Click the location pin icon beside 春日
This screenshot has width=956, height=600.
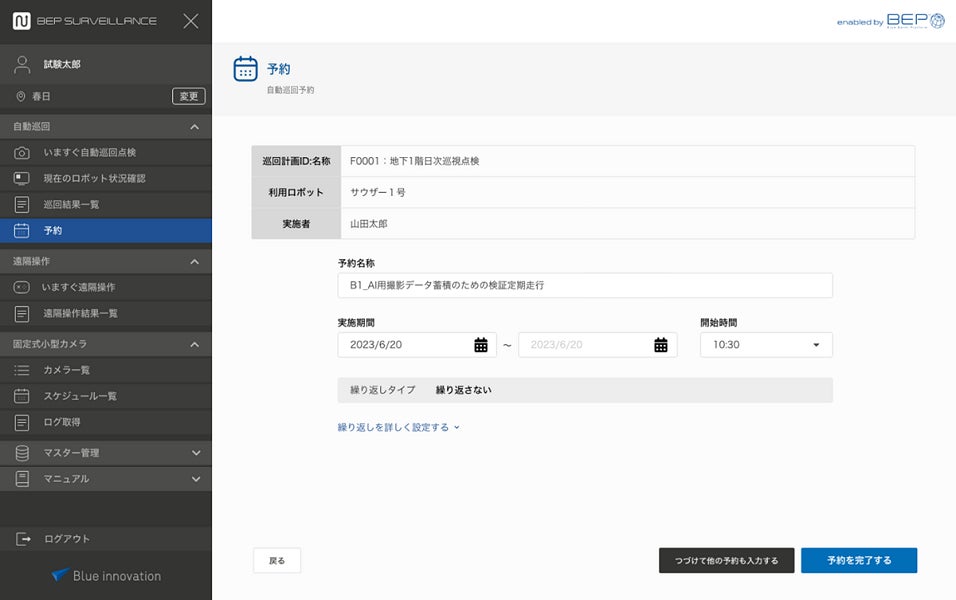tap(21, 96)
